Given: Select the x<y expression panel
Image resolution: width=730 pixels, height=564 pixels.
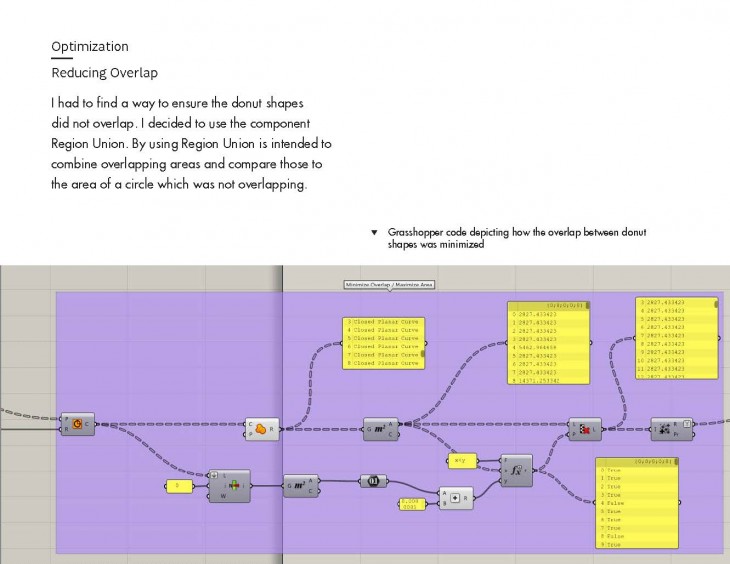Looking at the screenshot, I should coord(460,461).
